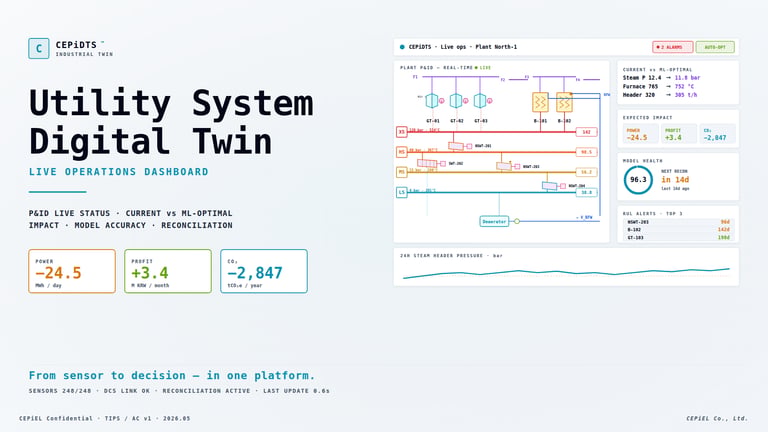768x432 pixels.
Task: Click the XS header value 142 box
Action: (586, 132)
